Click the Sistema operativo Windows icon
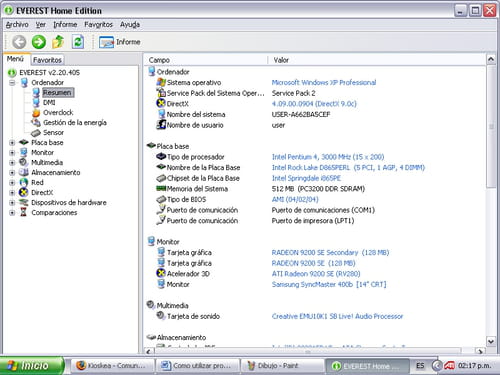The image size is (500, 375). tap(161, 82)
